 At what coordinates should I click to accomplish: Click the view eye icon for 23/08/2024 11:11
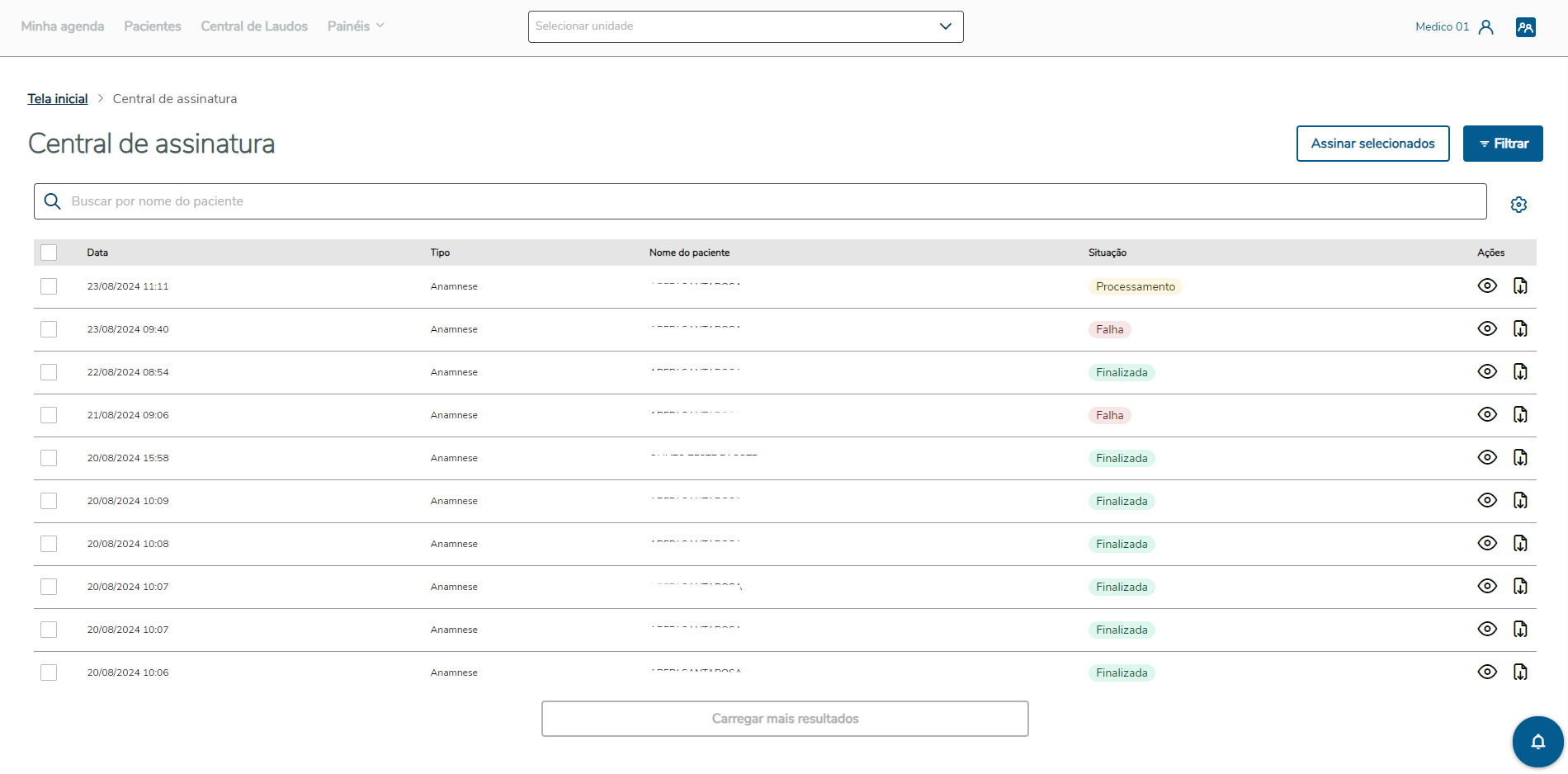pyautogui.click(x=1487, y=286)
